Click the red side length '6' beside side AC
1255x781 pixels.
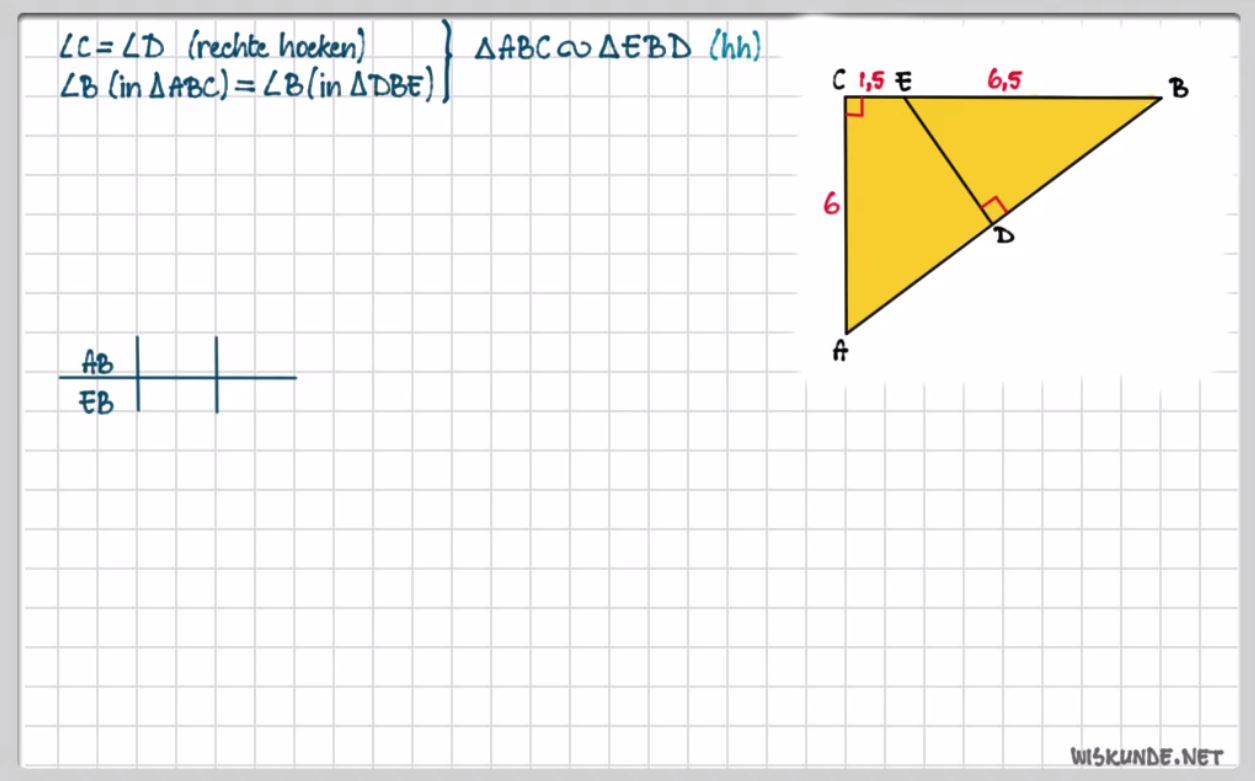coord(831,205)
